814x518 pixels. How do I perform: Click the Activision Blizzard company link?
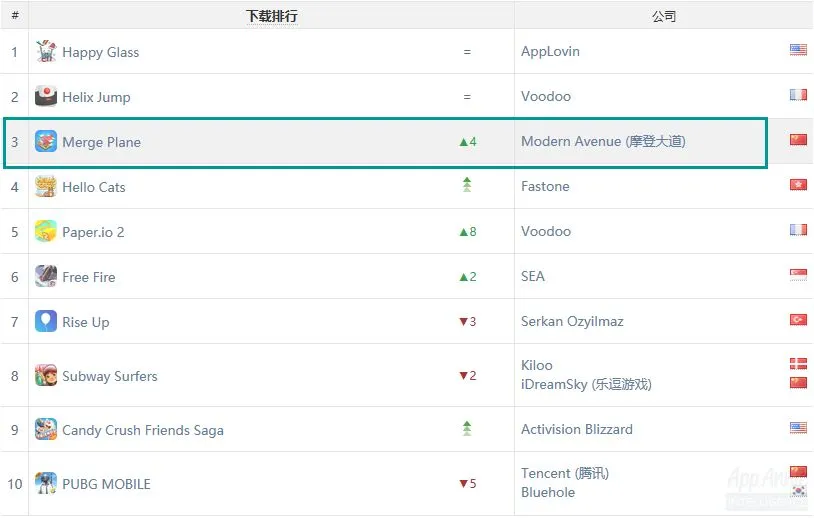coord(577,430)
